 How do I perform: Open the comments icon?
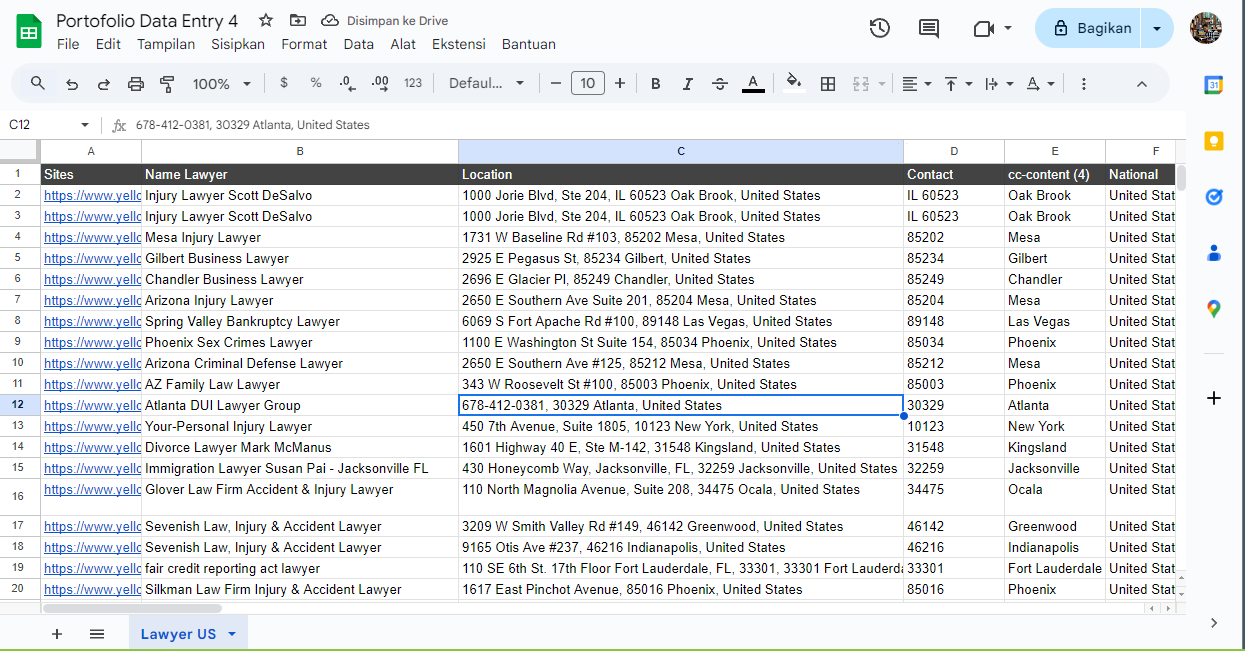point(929,28)
